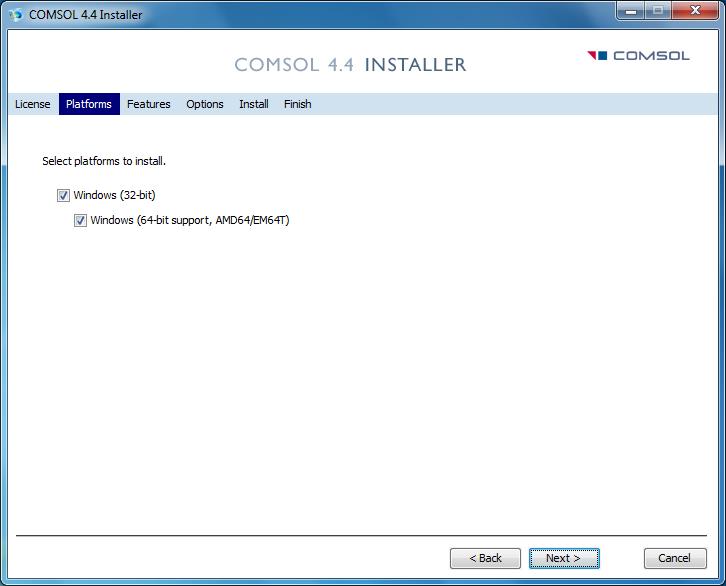Click Next > to continue installation
Image resolution: width=726 pixels, height=586 pixels.
564,558
